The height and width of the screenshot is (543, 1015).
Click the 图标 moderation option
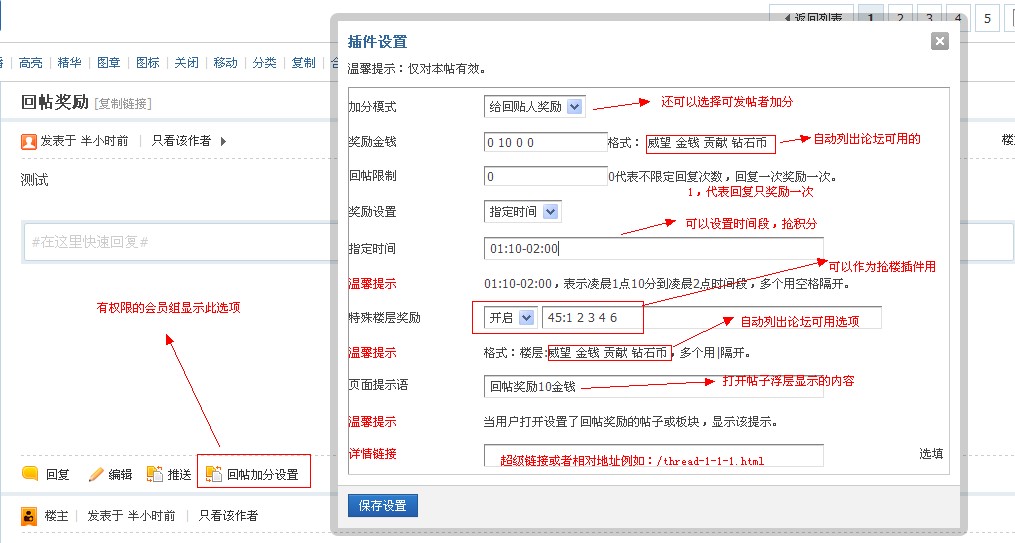tap(148, 63)
